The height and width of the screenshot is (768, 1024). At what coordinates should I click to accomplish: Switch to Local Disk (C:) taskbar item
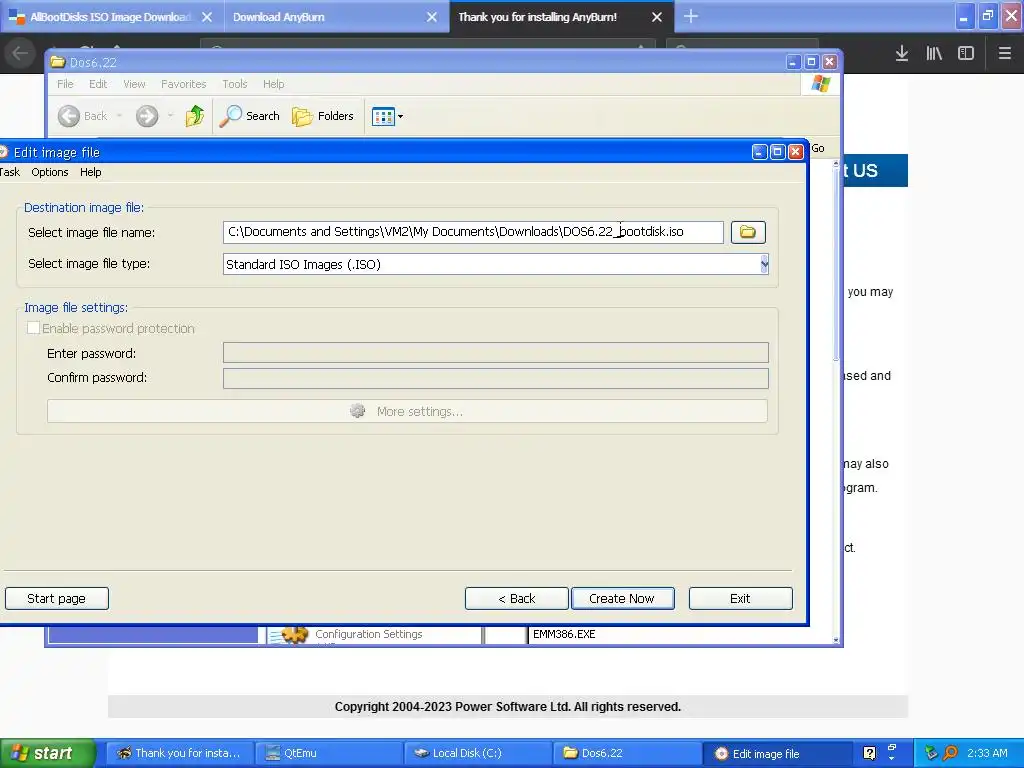(x=477, y=753)
